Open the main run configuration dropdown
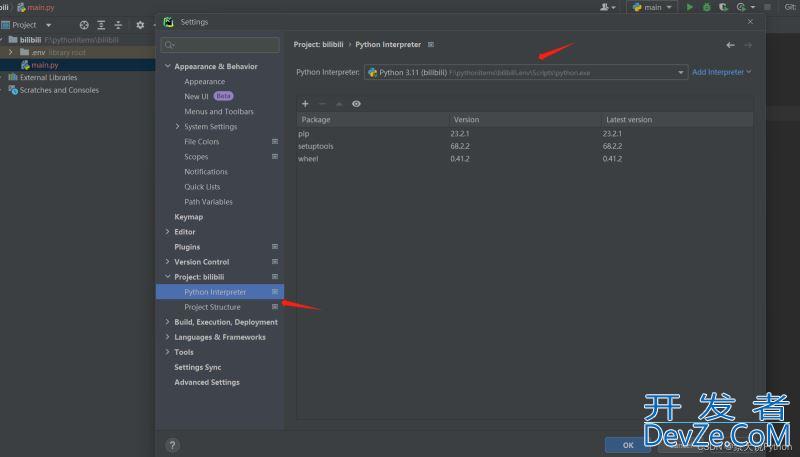 pyautogui.click(x=653, y=7)
